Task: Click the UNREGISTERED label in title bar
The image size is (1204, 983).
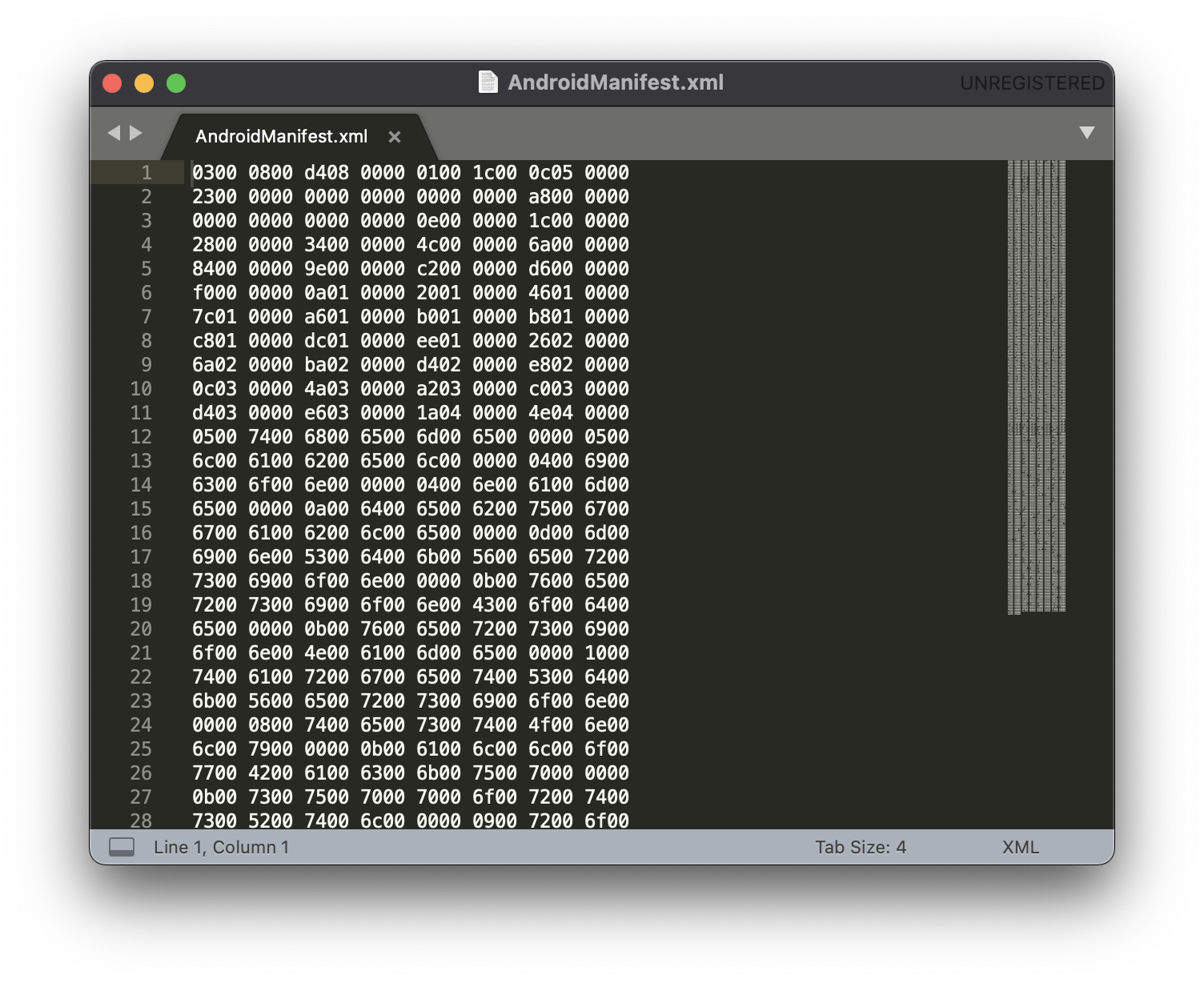Action: click(x=1032, y=82)
